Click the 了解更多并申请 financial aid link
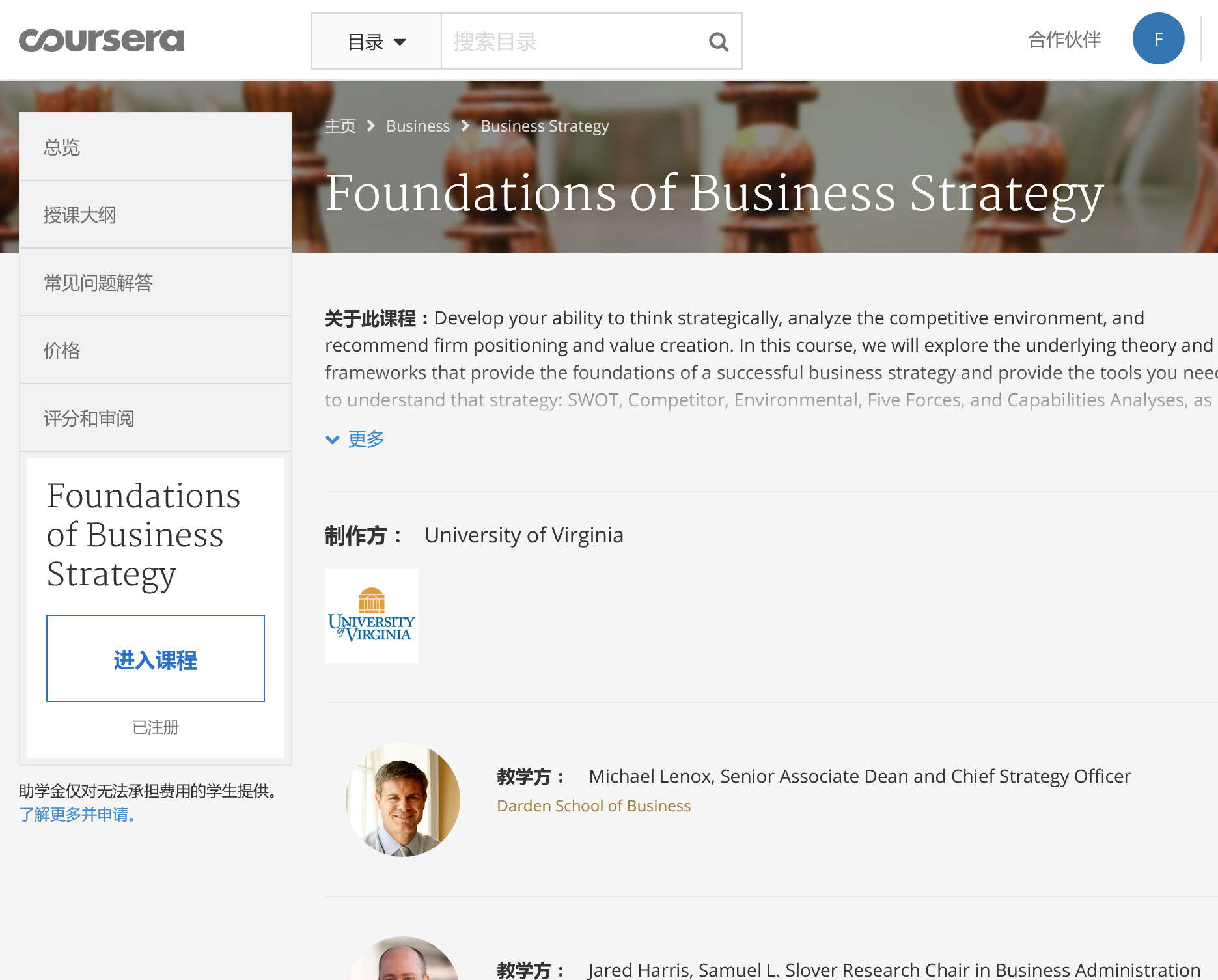Viewport: 1218px width, 980px height. pyautogui.click(x=77, y=815)
